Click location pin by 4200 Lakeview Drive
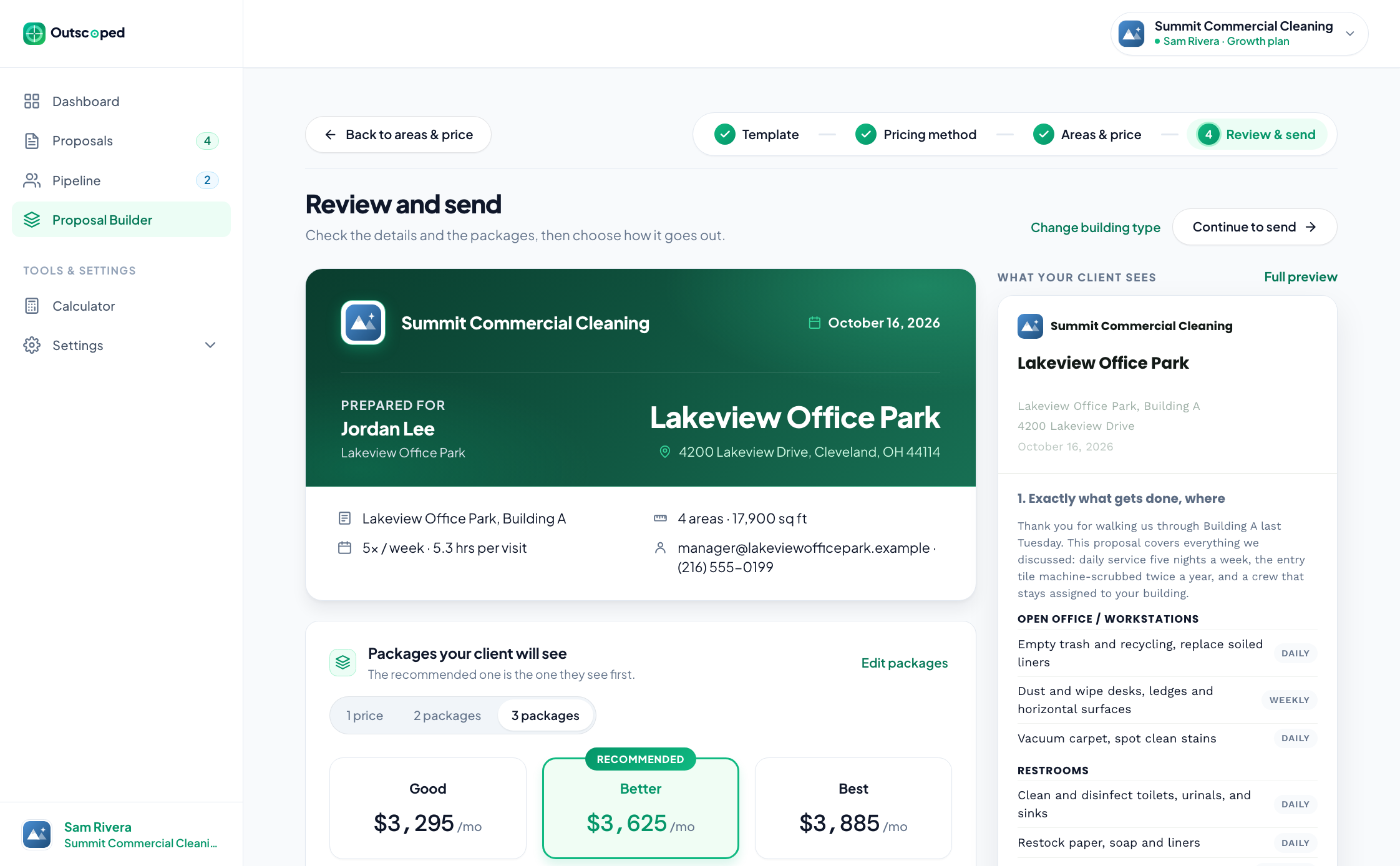Image resolution: width=1400 pixels, height=866 pixels. click(x=665, y=452)
